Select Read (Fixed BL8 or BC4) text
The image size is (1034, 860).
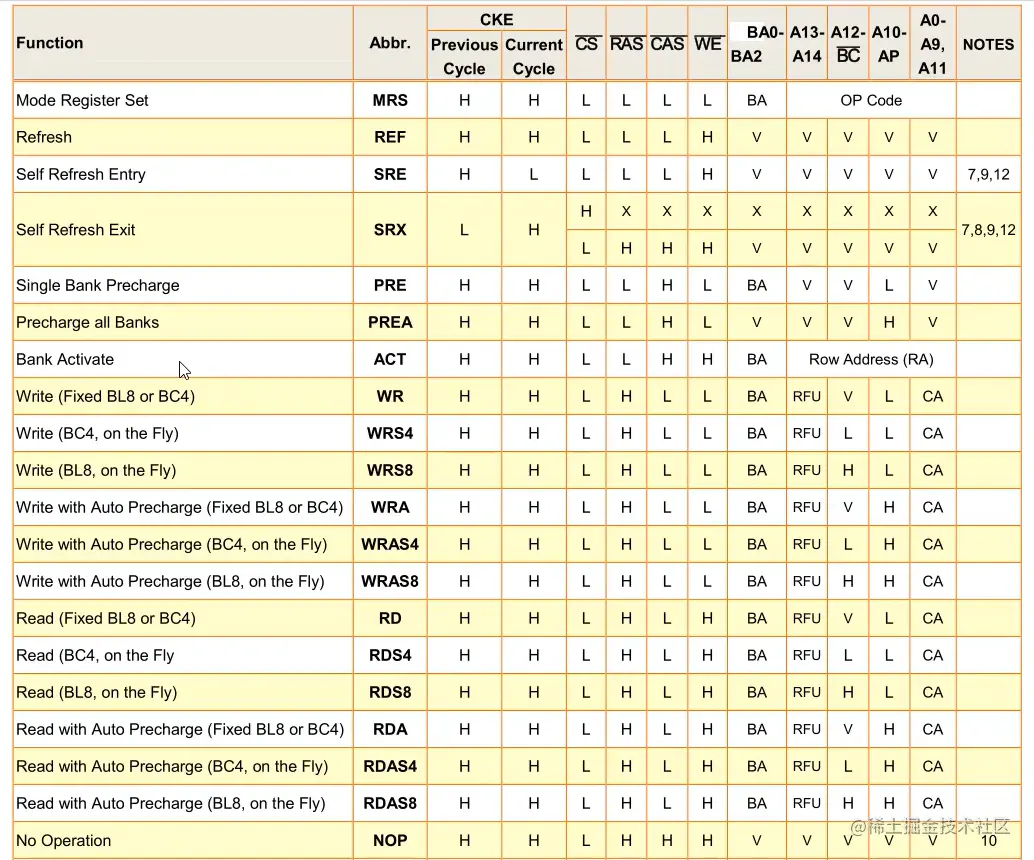106,618
